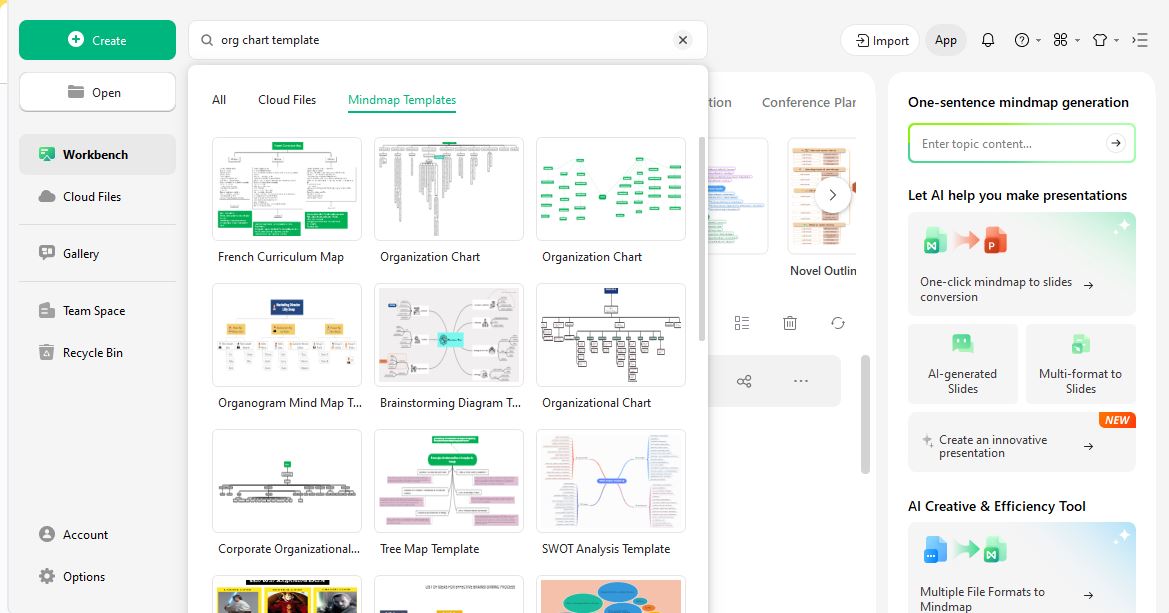
Task: Open the green-node Organization Chart template
Action: (x=611, y=189)
